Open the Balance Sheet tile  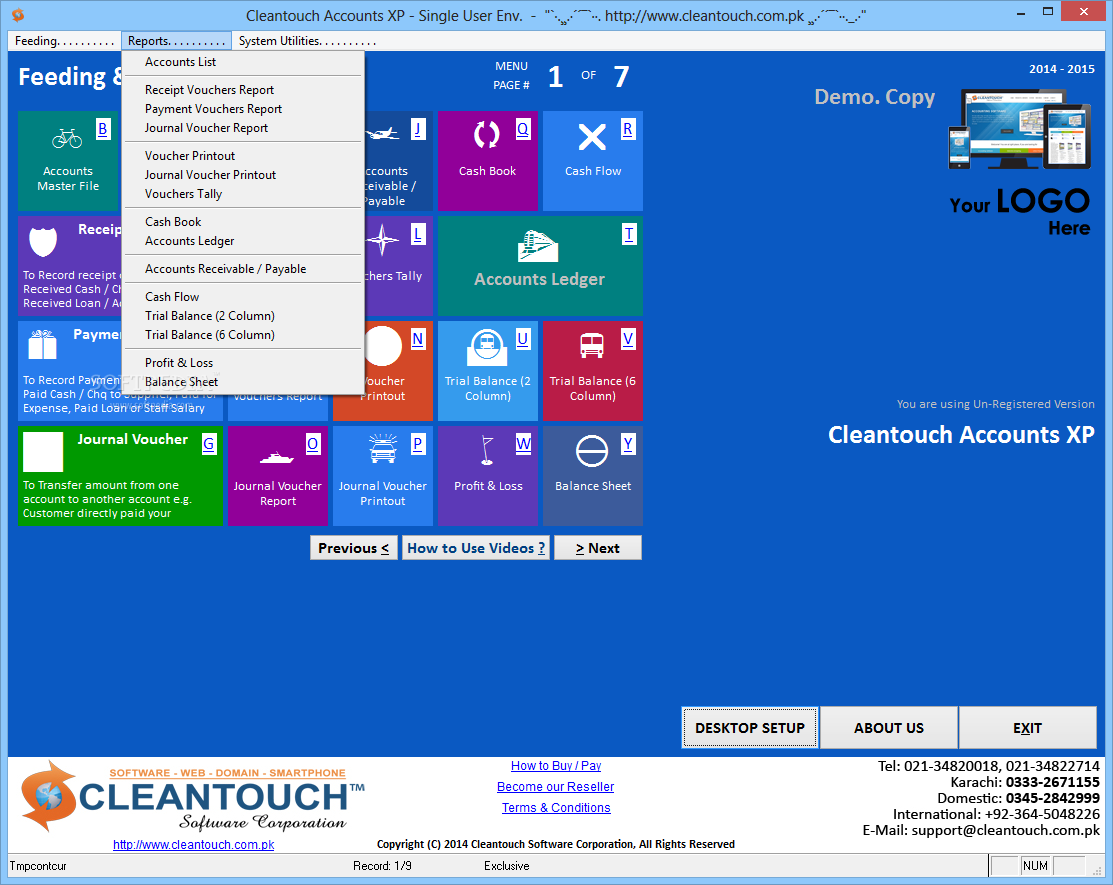(x=593, y=476)
